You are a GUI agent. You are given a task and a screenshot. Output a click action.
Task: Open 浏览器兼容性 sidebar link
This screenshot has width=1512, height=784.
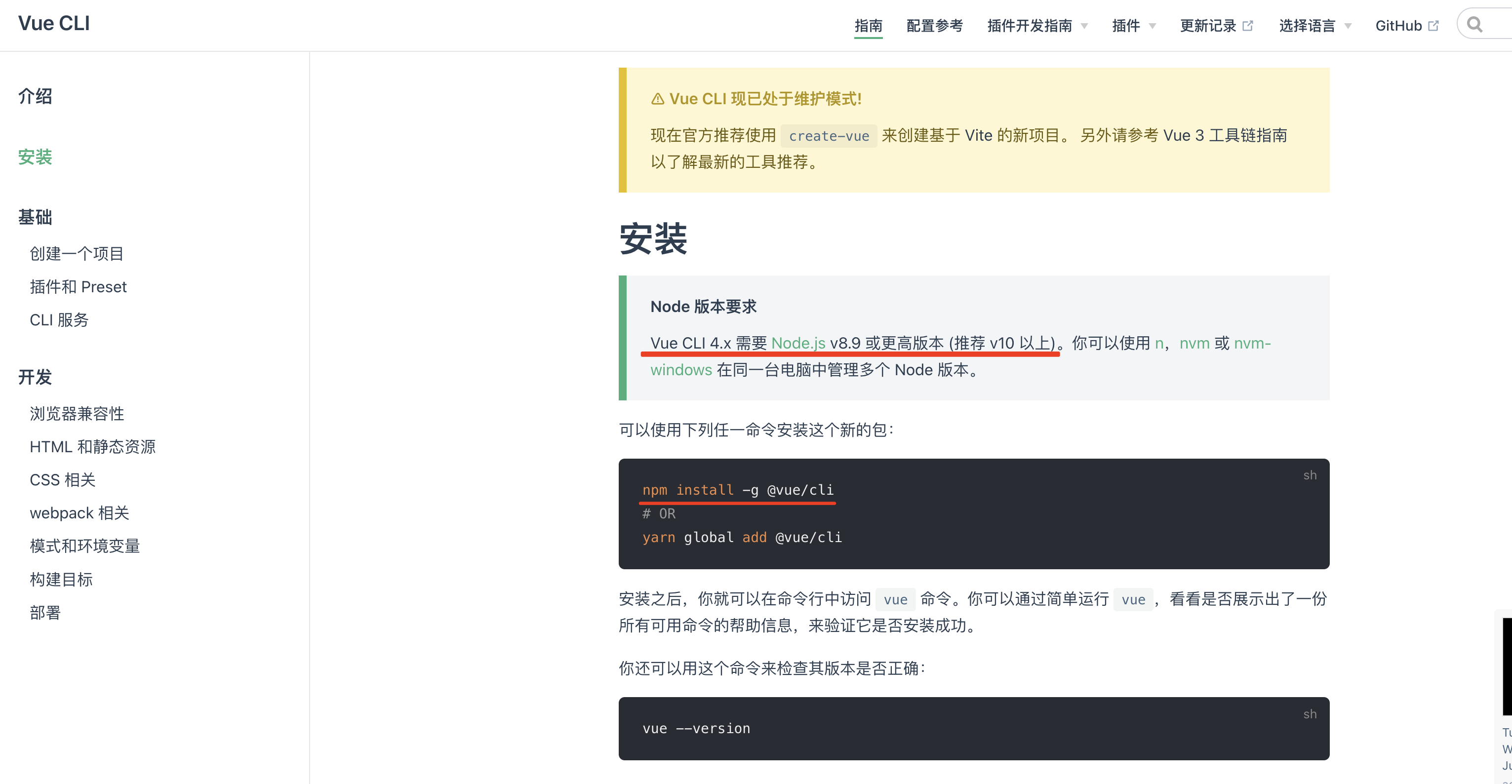(x=77, y=414)
